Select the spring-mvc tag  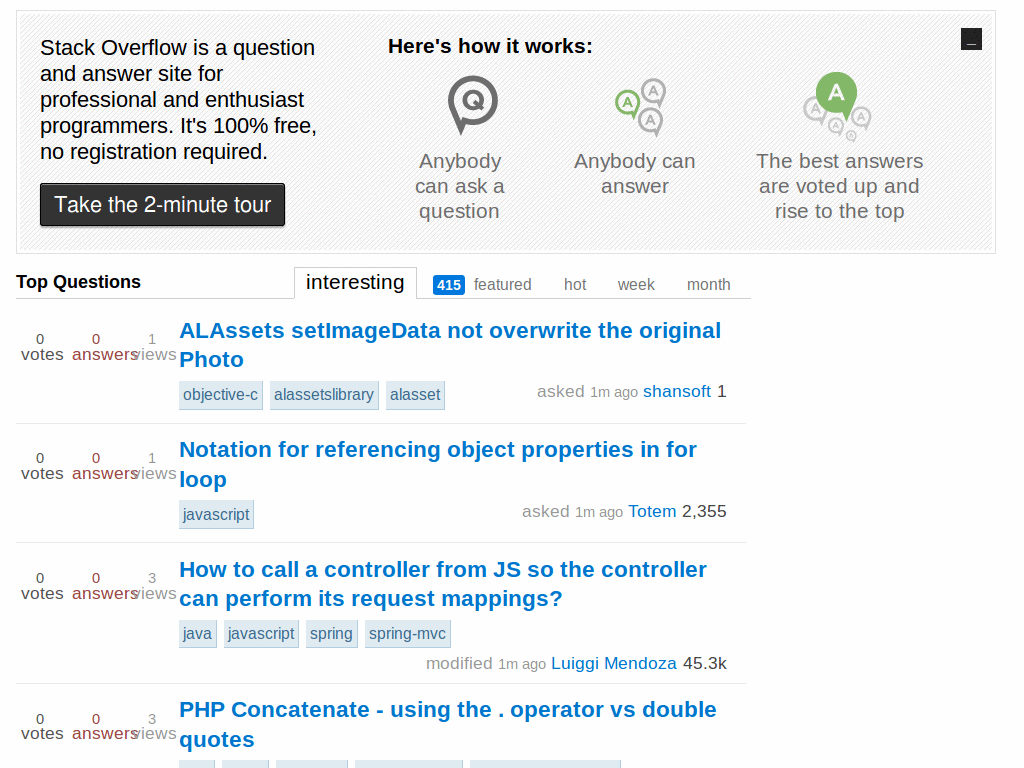click(407, 633)
